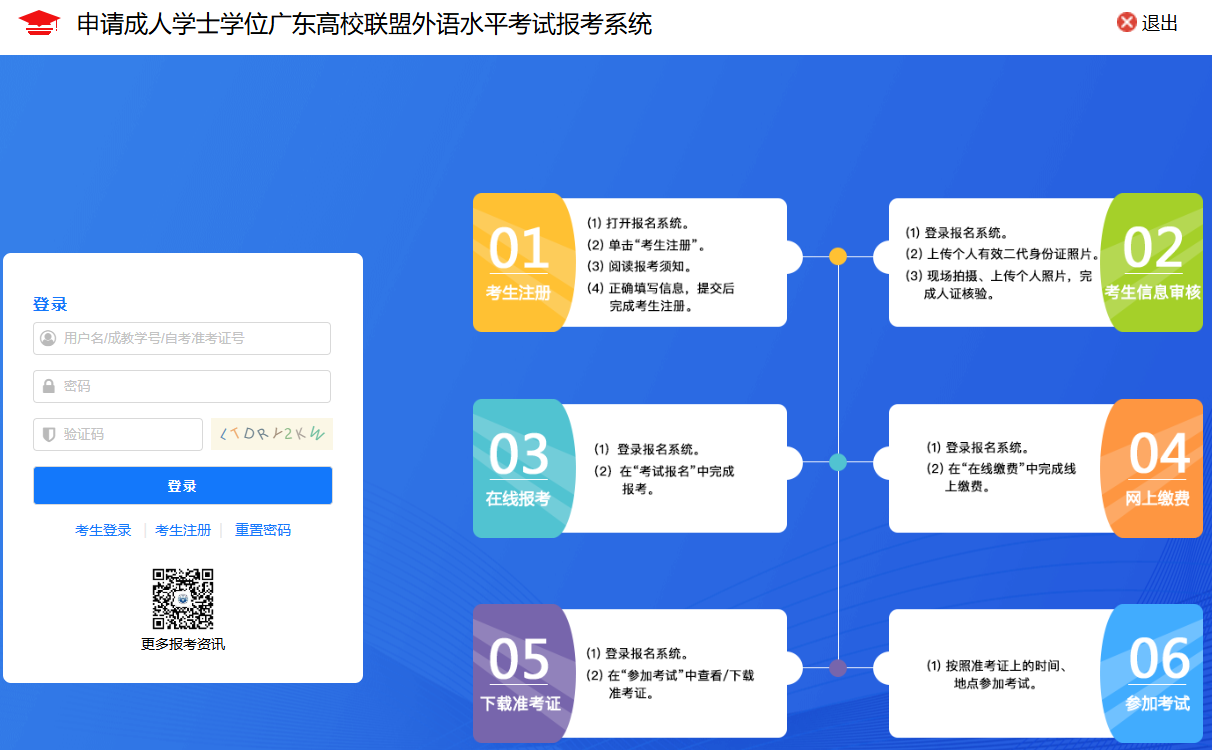This screenshot has height=750, width=1212.
Task: Refresh the captcha verification image
Action: click(x=271, y=434)
